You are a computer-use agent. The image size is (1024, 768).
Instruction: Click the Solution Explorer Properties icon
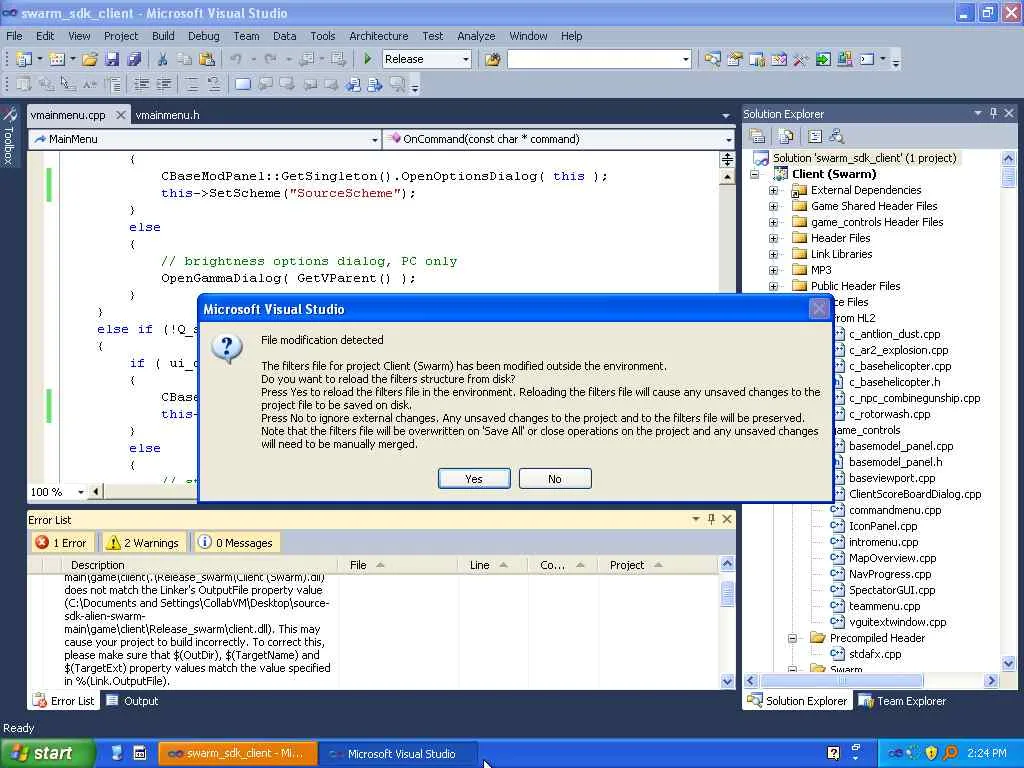point(758,136)
